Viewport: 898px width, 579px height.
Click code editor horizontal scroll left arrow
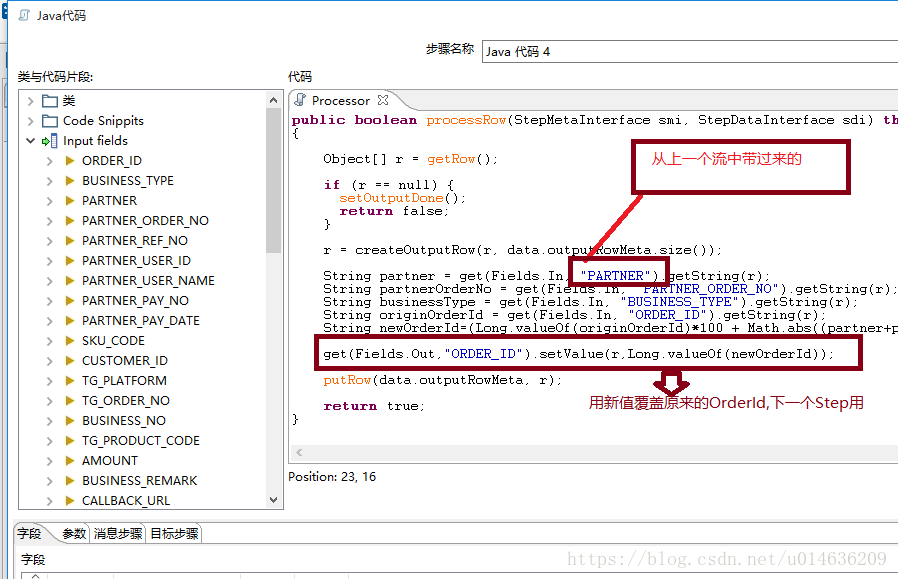[x=299, y=452]
